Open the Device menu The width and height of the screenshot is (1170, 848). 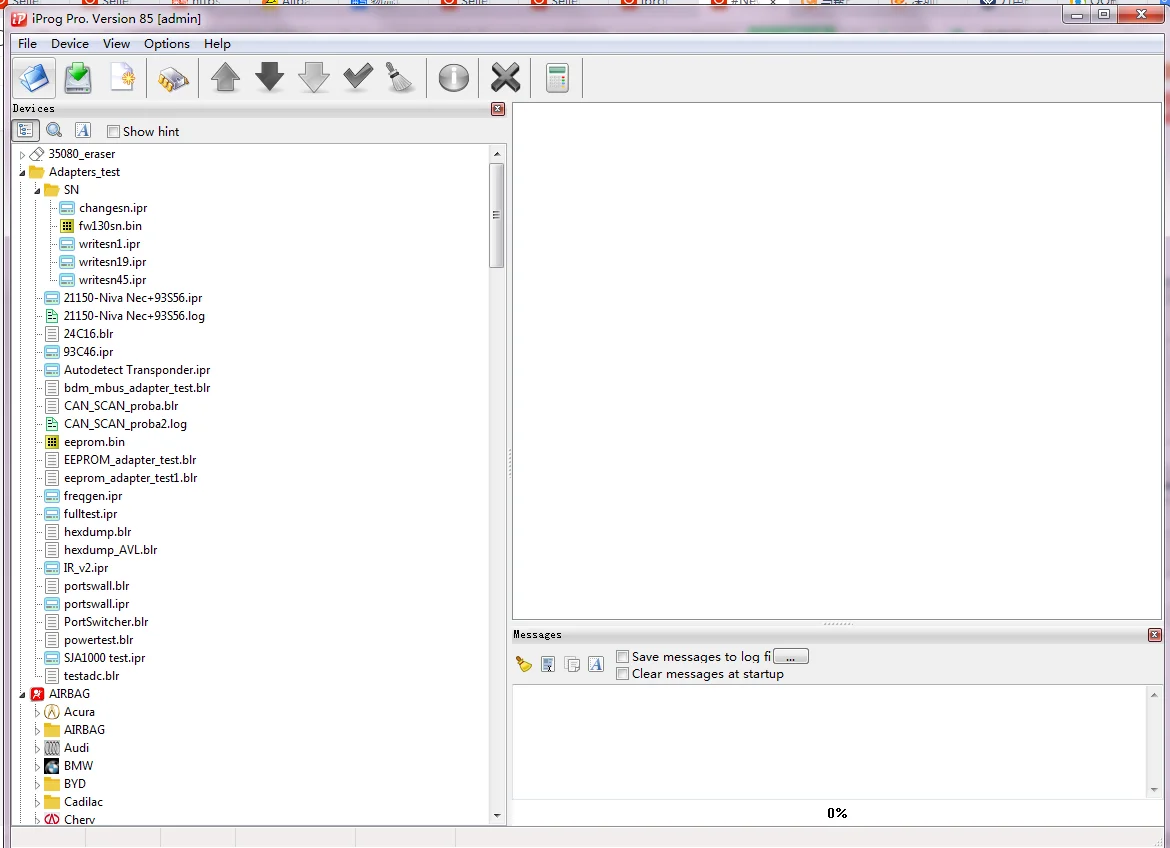[69, 43]
